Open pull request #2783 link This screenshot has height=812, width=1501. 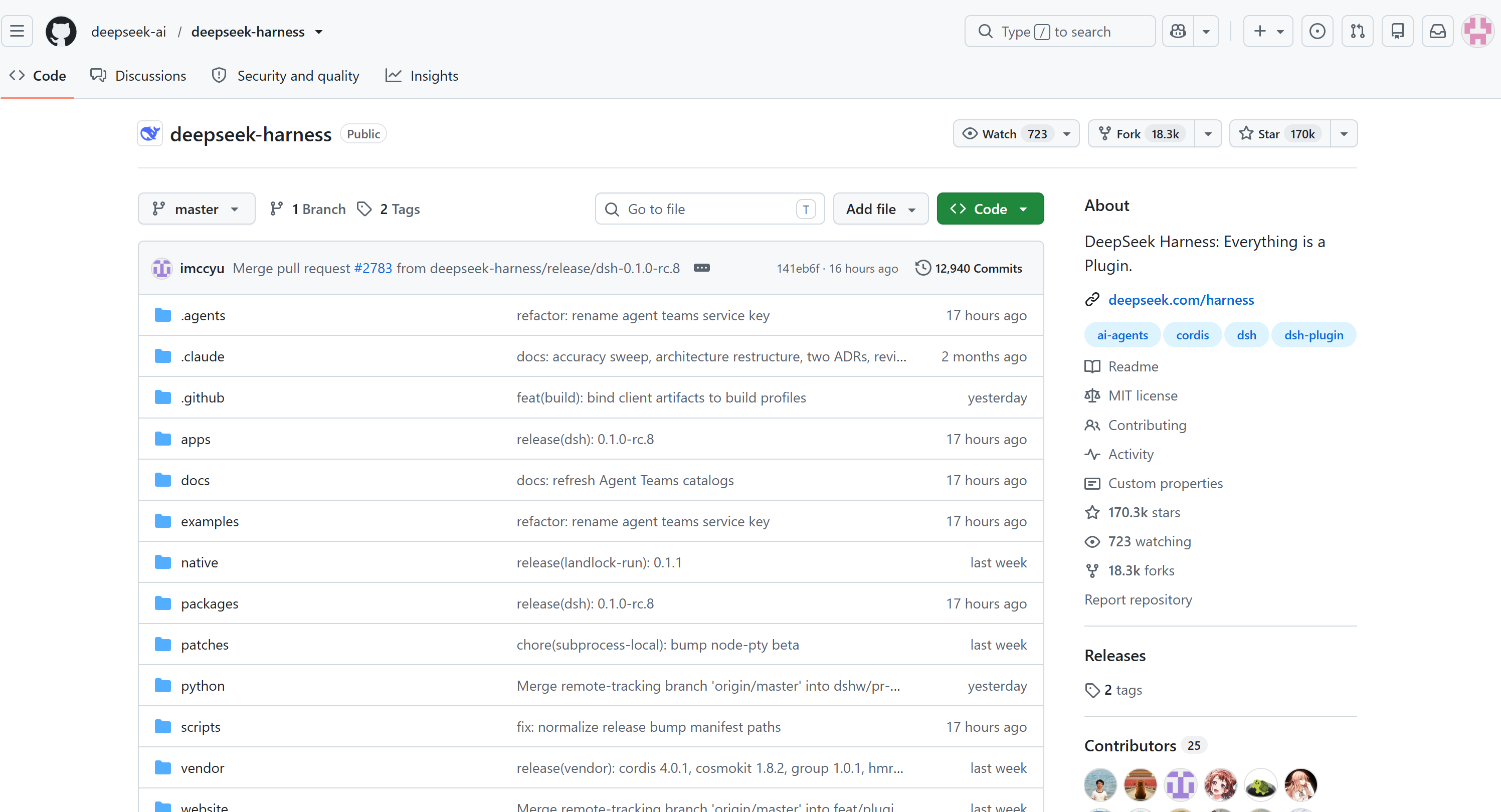click(x=373, y=268)
